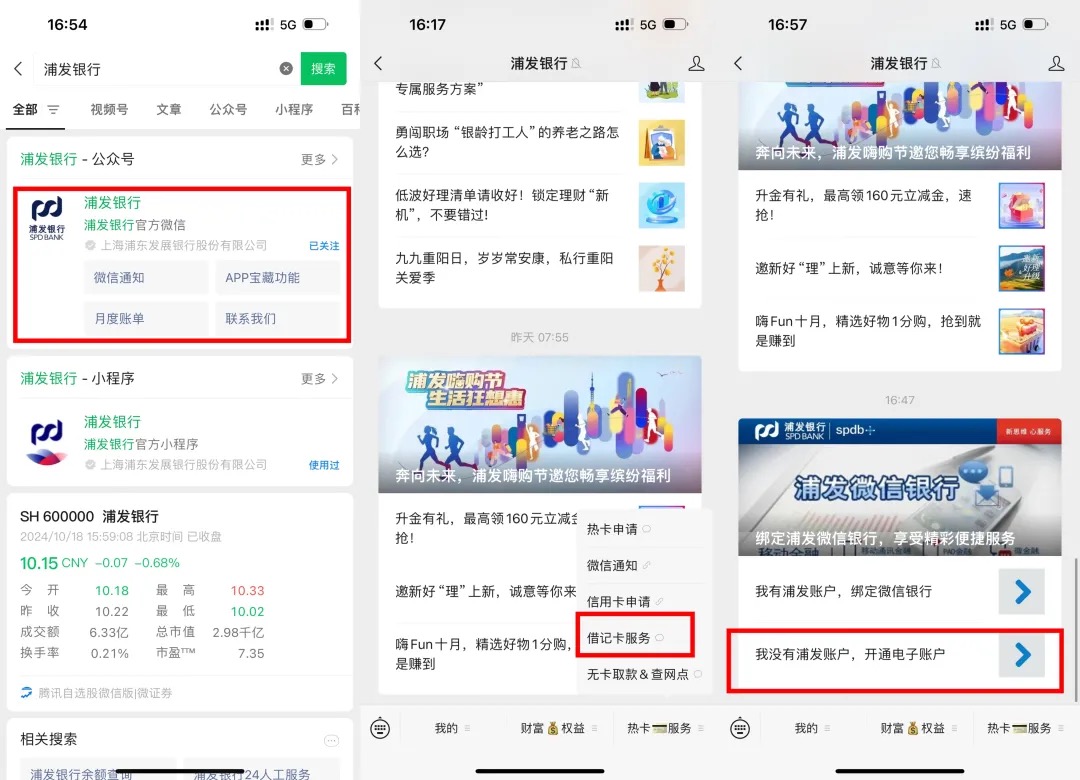The width and height of the screenshot is (1080, 780).
Task: Open profile icon in middle chat
Action: click(x=696, y=63)
